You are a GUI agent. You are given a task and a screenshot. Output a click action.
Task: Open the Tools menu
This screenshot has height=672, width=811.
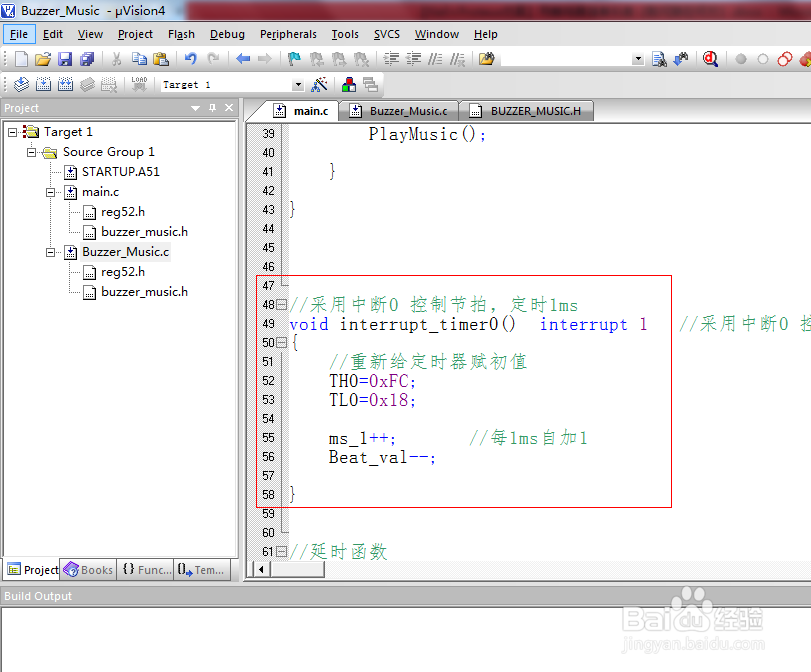[345, 34]
